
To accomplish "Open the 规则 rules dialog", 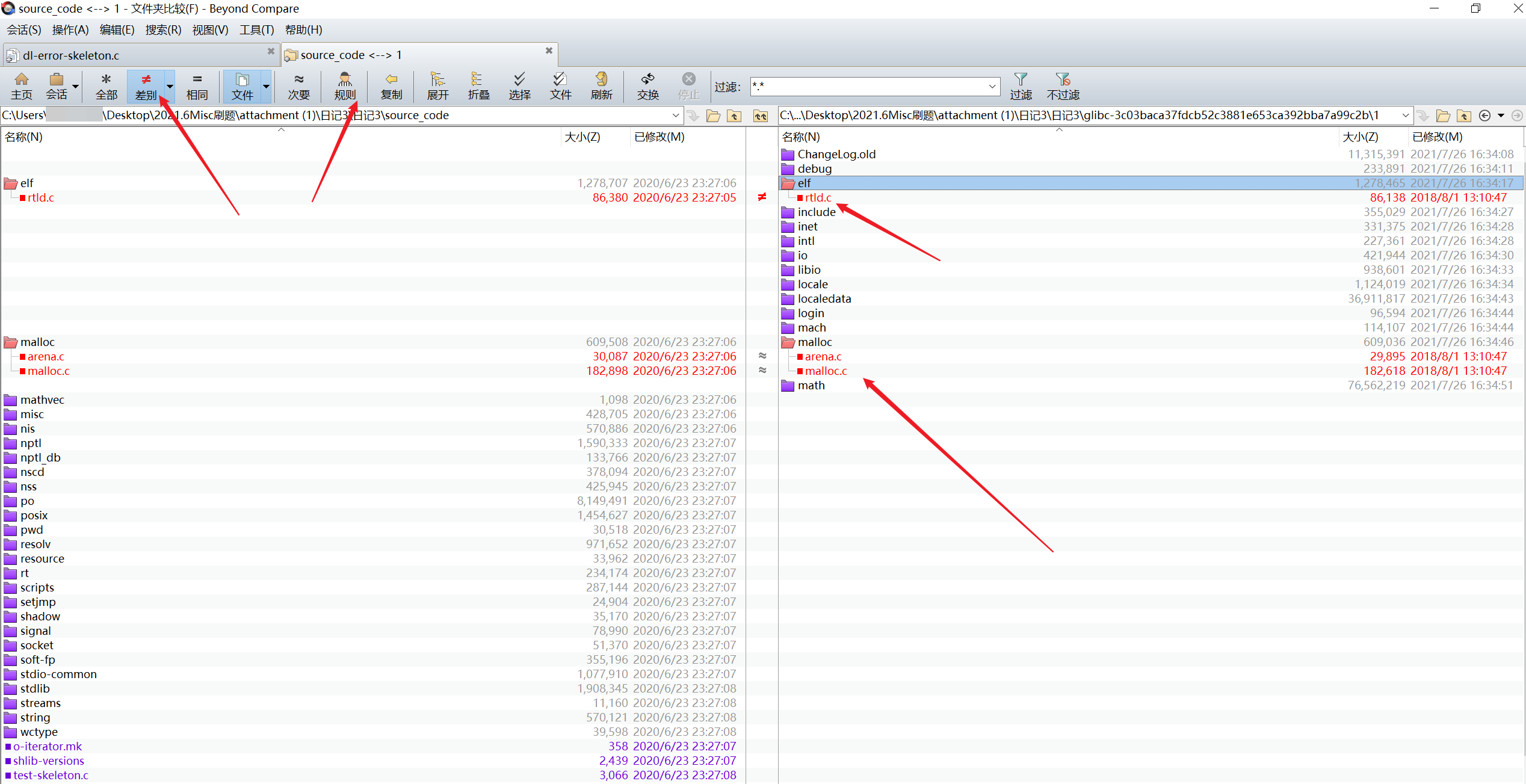I will (x=345, y=86).
